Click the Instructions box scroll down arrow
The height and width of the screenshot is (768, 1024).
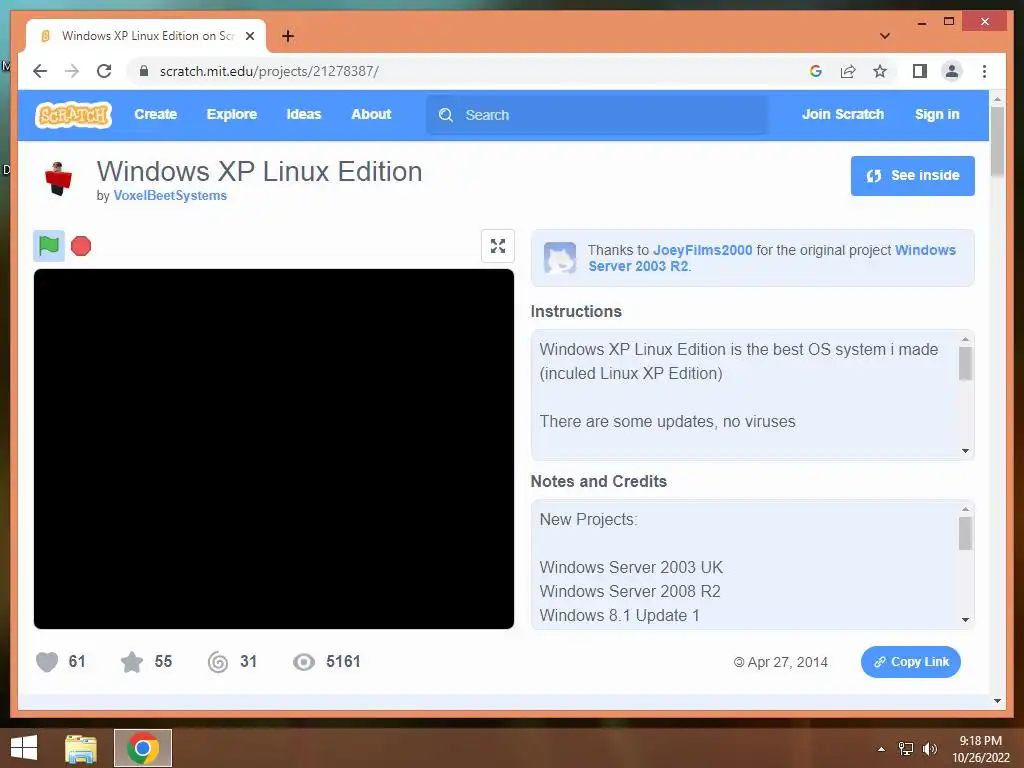click(965, 451)
